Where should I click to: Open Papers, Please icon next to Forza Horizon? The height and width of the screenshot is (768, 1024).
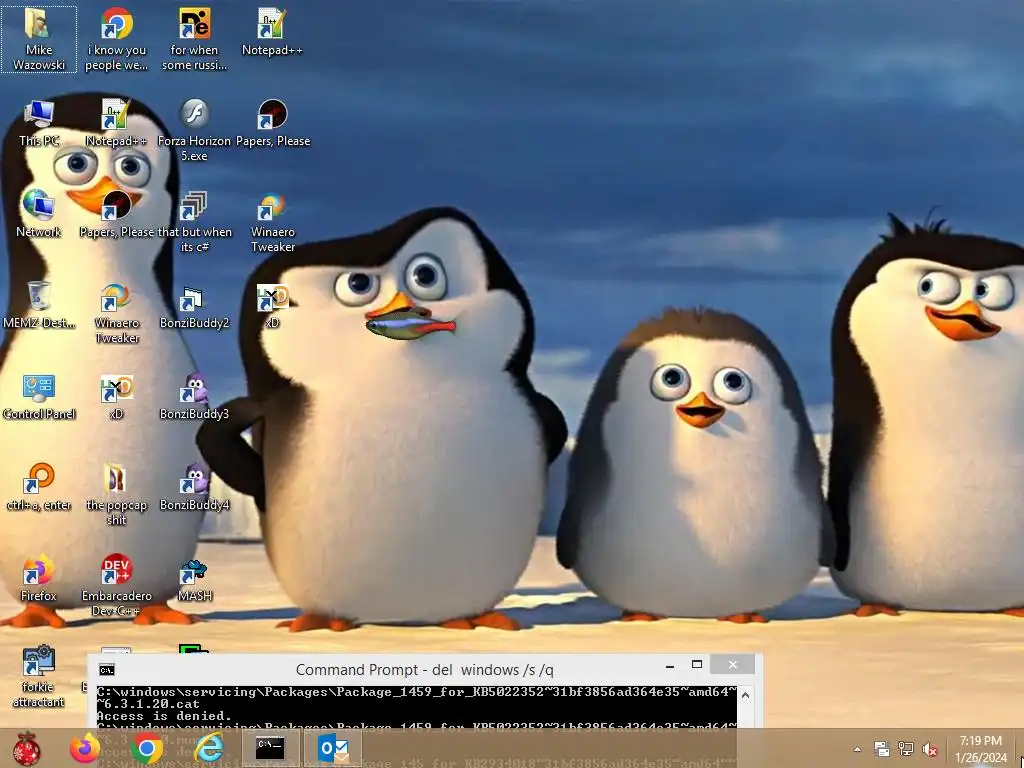[x=272, y=123]
